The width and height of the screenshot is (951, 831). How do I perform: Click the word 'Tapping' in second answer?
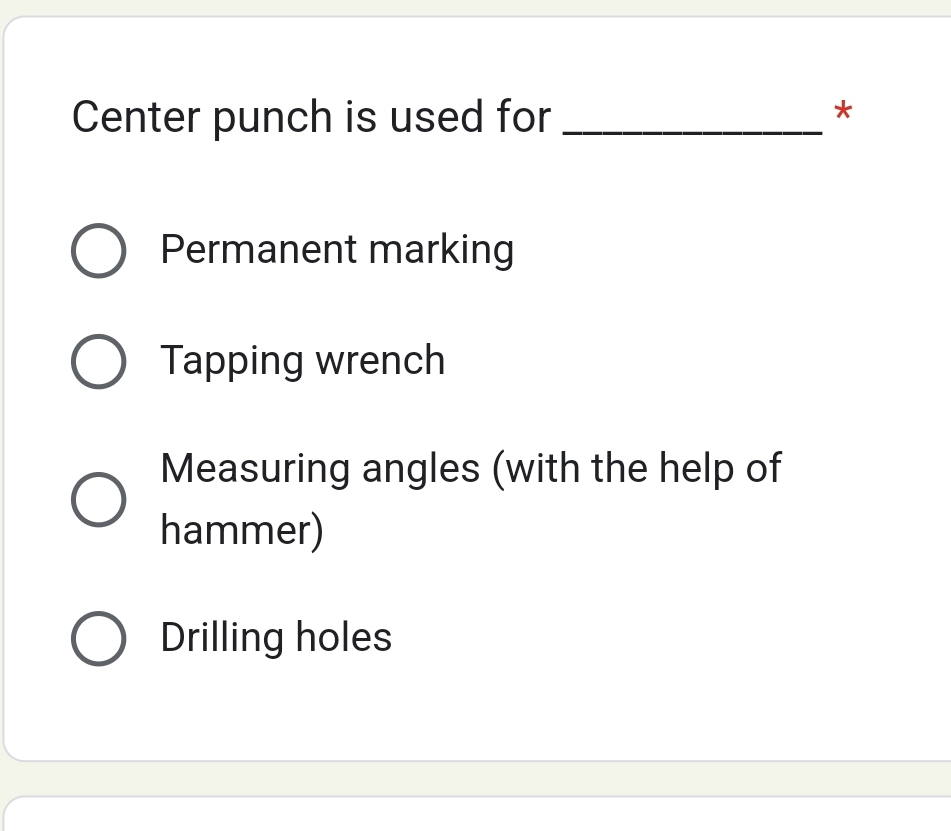232,361
